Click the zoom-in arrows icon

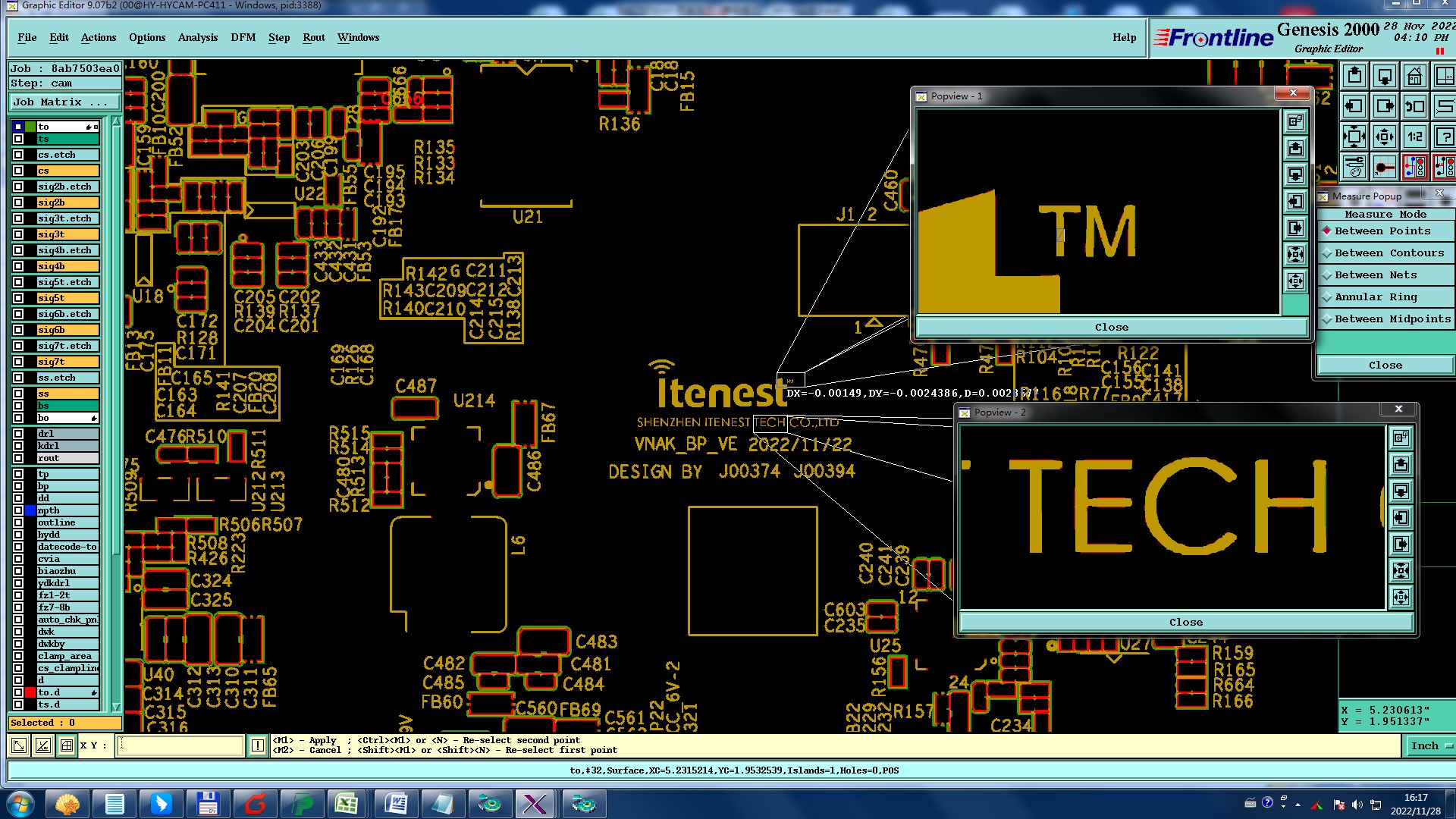click(x=1354, y=137)
